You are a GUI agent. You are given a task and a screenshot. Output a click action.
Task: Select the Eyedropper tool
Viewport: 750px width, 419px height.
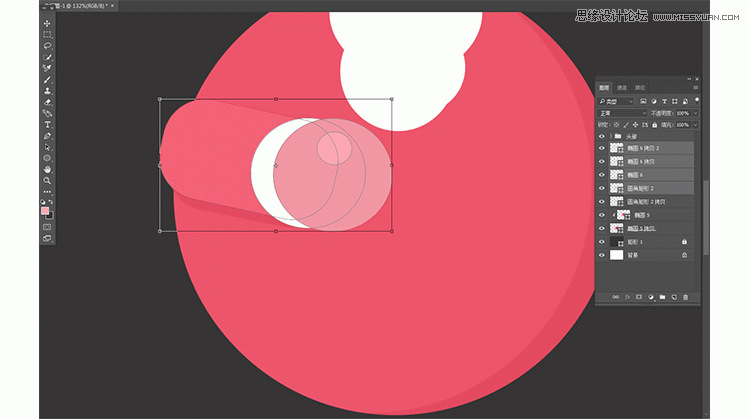point(47,68)
